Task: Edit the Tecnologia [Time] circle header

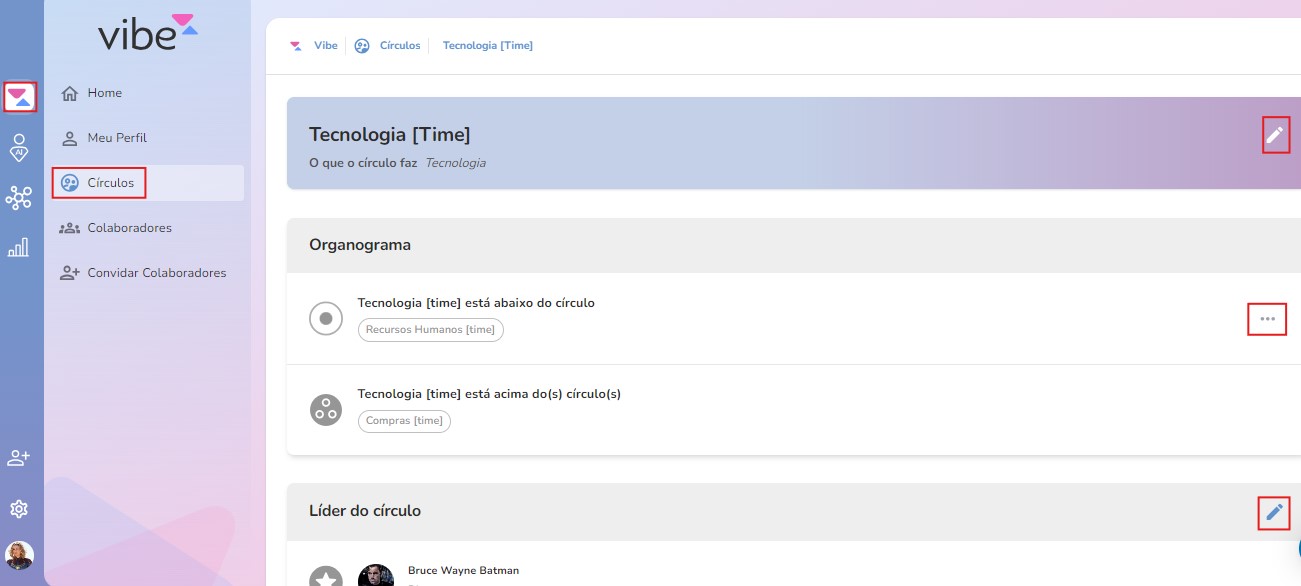Action: [1275, 134]
